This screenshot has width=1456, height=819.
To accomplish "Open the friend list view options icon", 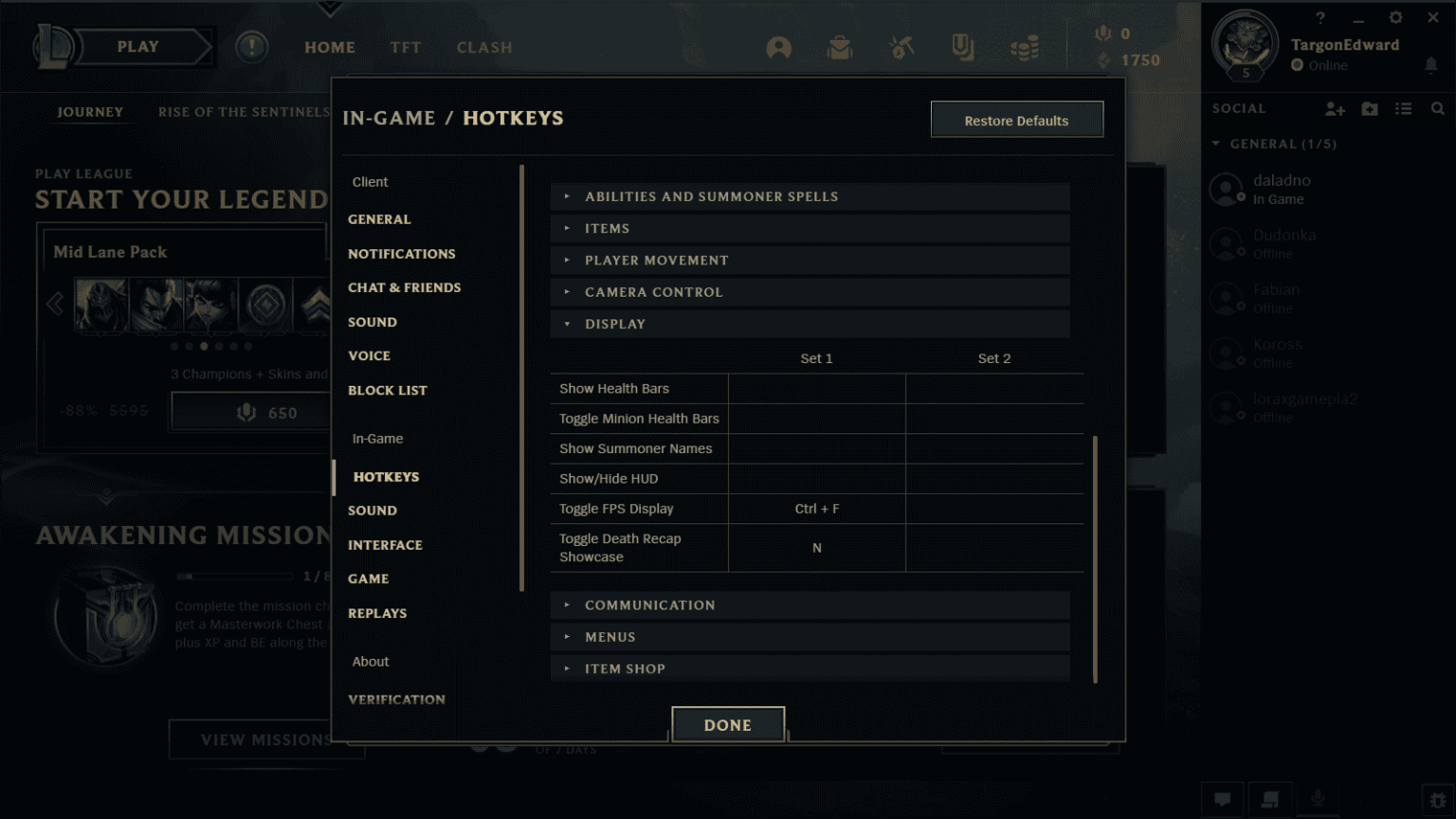I will [x=1403, y=108].
